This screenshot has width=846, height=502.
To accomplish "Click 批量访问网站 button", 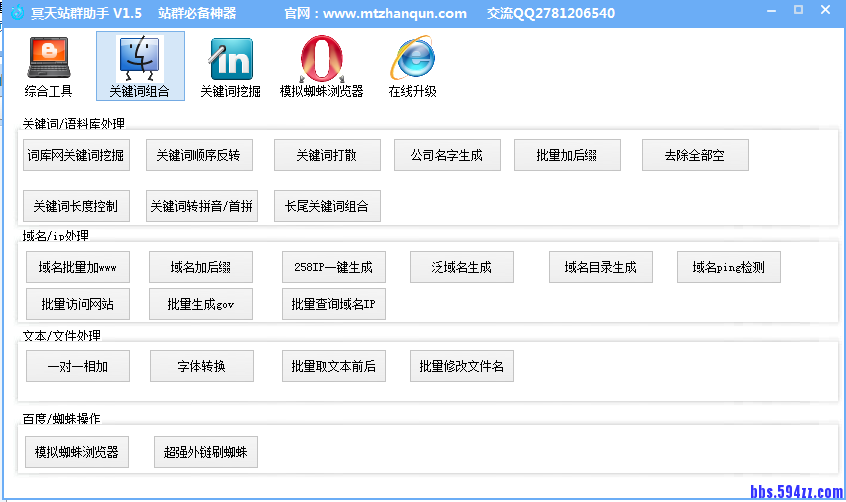I will point(78,304).
